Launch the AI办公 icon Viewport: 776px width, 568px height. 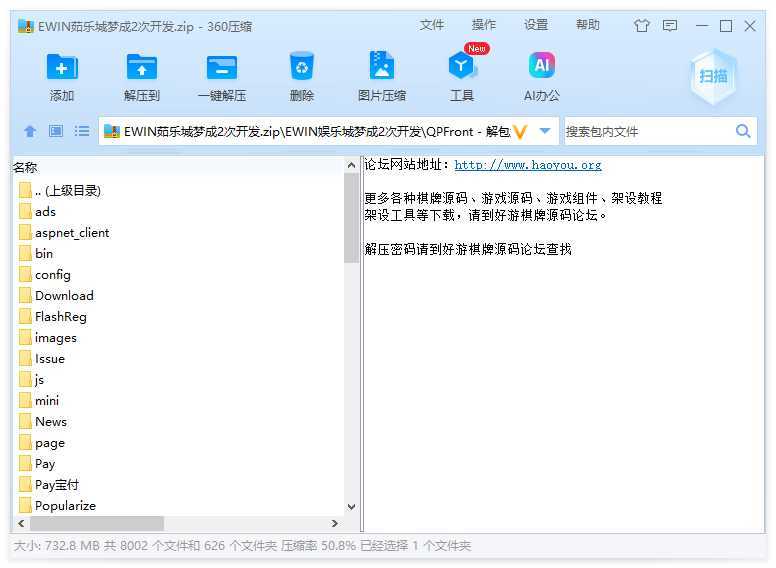point(542,65)
